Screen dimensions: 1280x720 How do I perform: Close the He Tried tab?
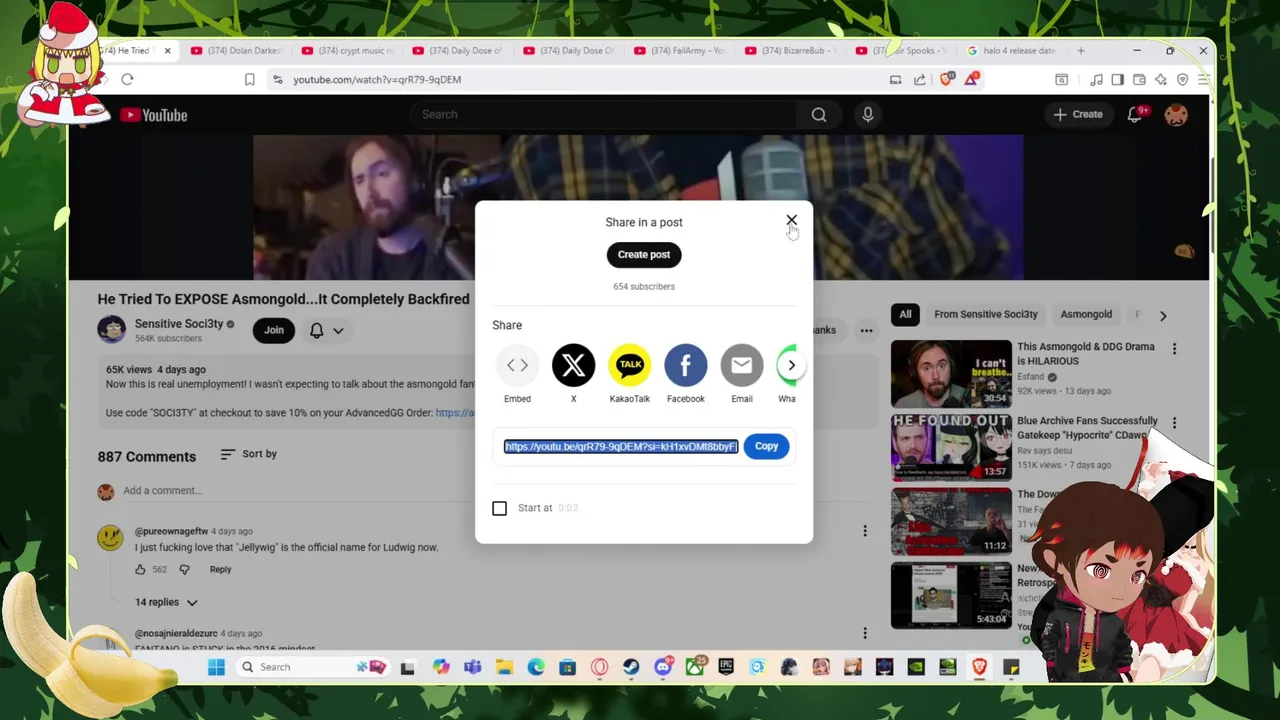pyautogui.click(x=167, y=50)
